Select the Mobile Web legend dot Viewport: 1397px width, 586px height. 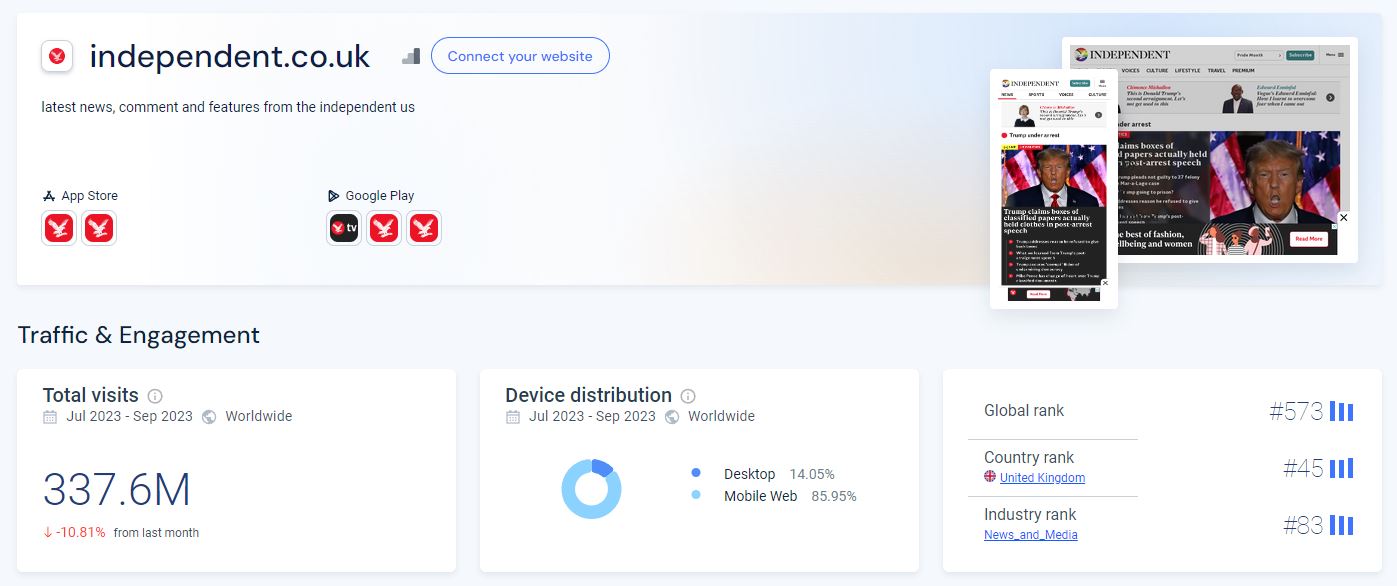[x=696, y=495]
